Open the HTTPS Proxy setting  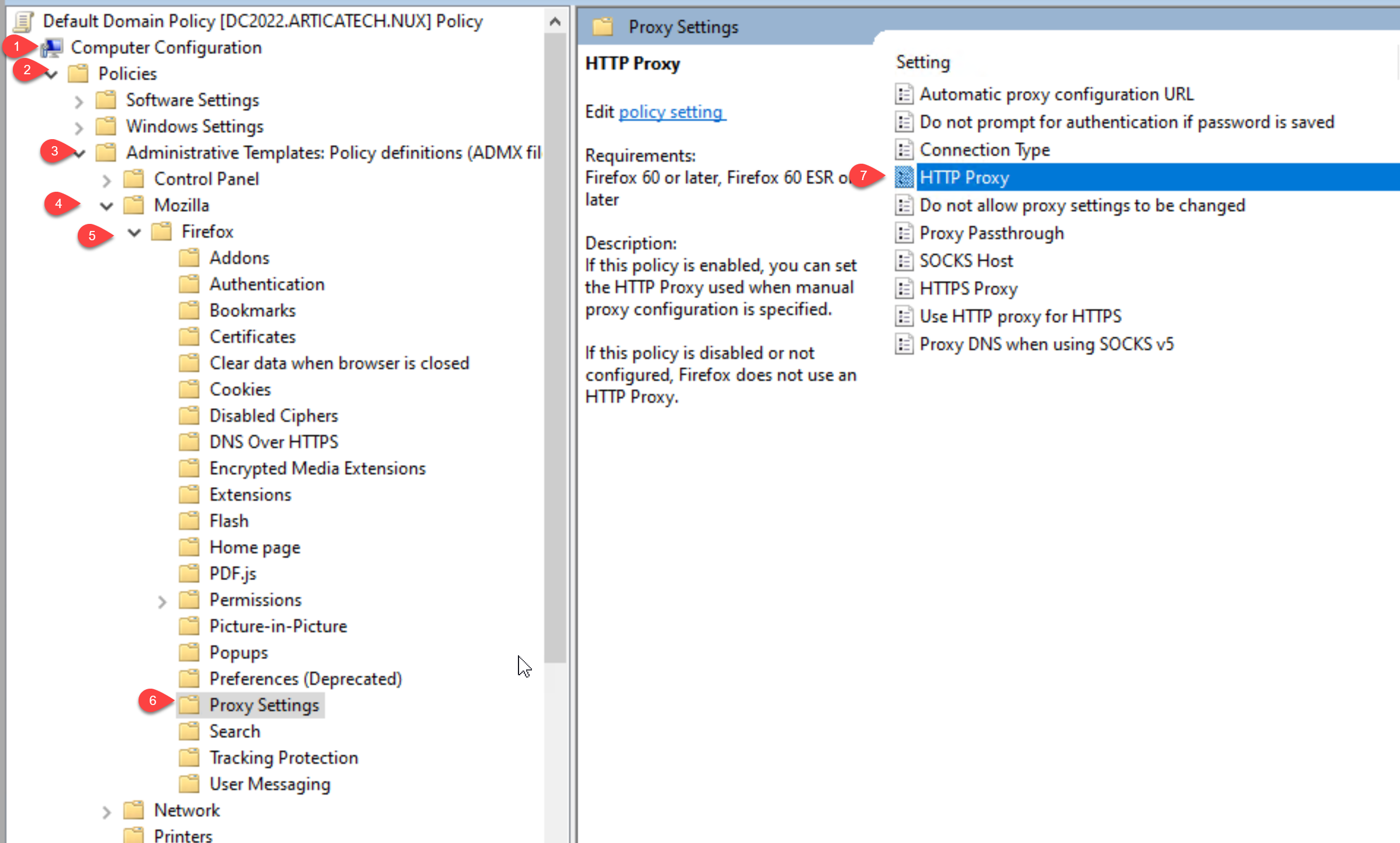(968, 288)
